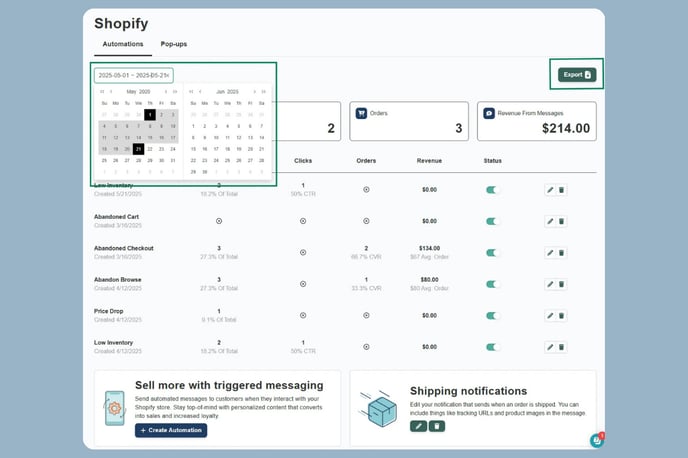
Task: Edit the Abandoned Checkout automation
Action: (x=550, y=253)
